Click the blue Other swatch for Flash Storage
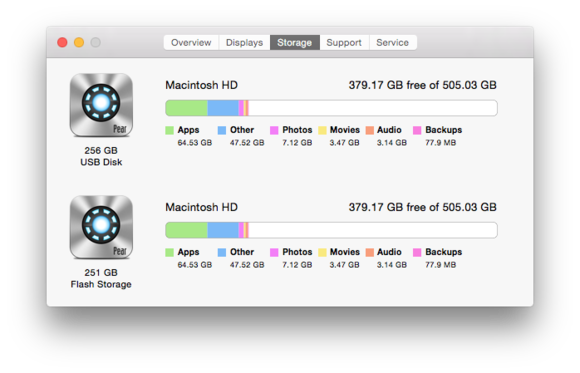580x373 pixels. point(222,252)
